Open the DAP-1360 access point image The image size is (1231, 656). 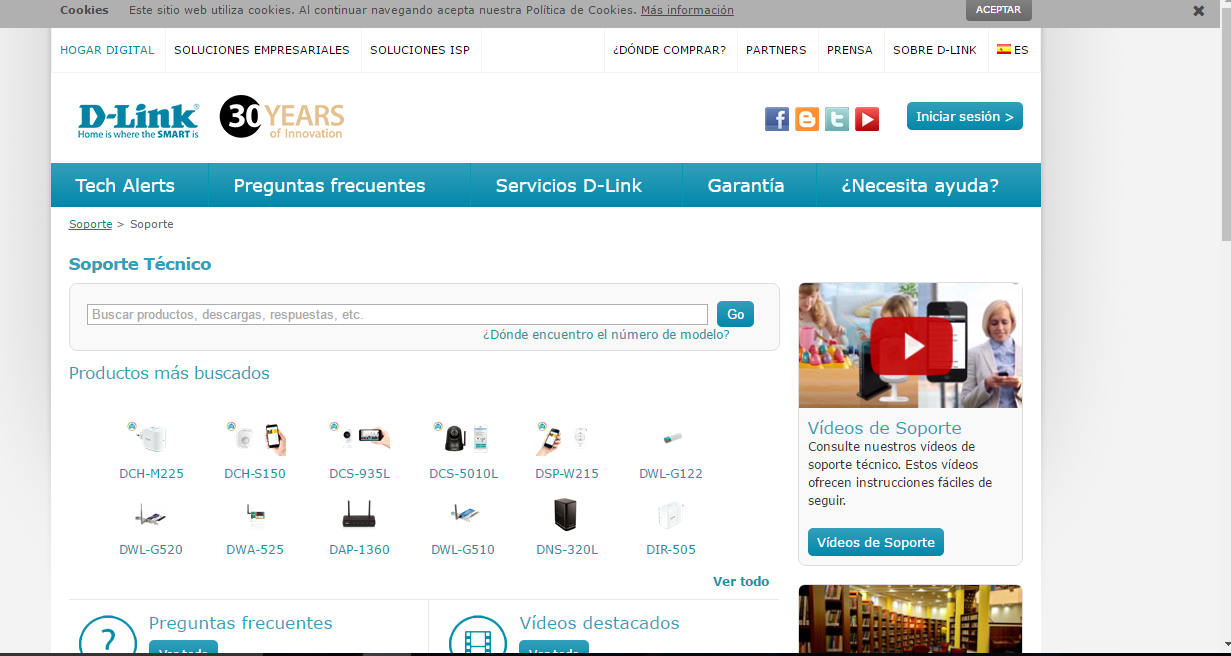359,515
